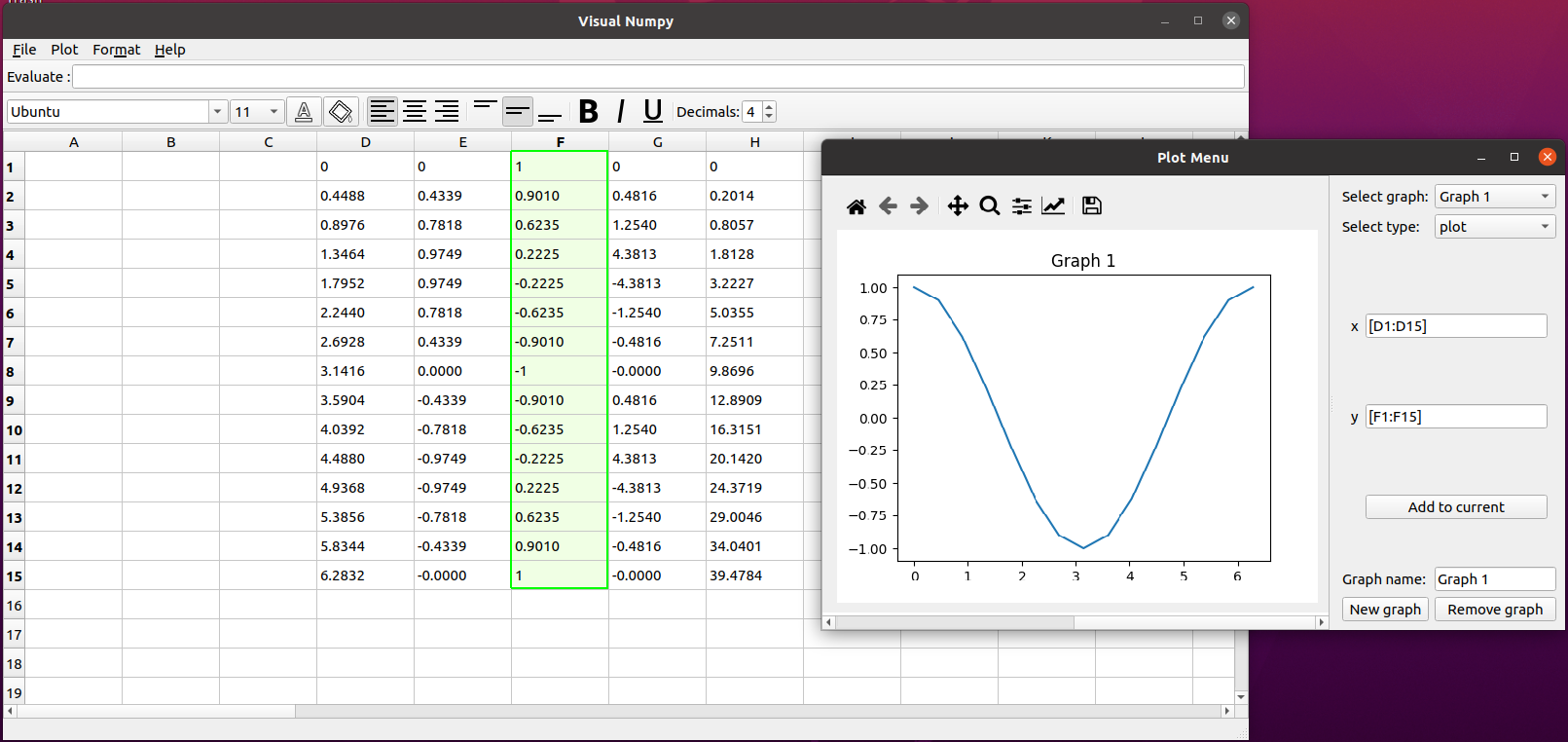Align text left in cells
The image size is (1568, 742).
coord(383,112)
